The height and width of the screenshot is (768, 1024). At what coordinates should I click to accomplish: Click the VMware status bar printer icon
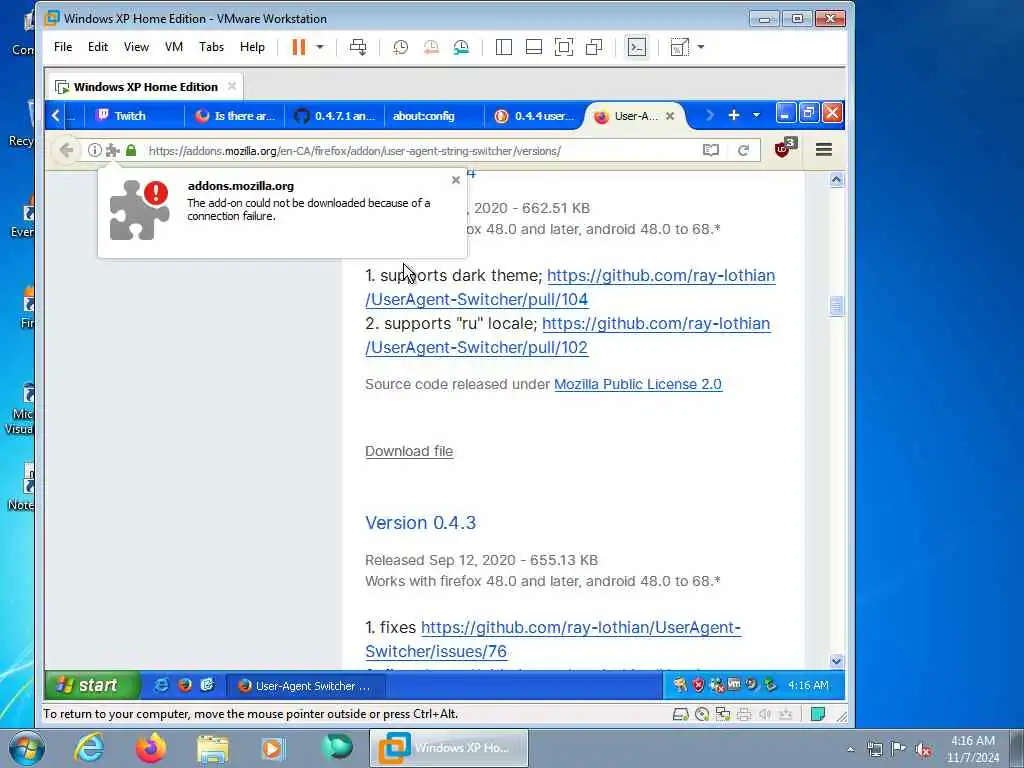(744, 714)
